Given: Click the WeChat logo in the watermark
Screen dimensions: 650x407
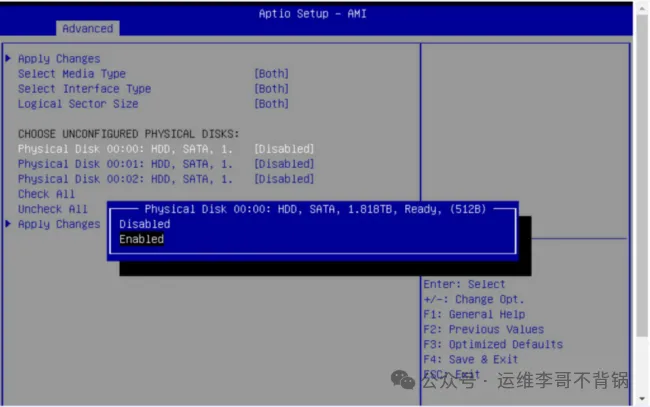Looking at the screenshot, I should click(x=402, y=381).
